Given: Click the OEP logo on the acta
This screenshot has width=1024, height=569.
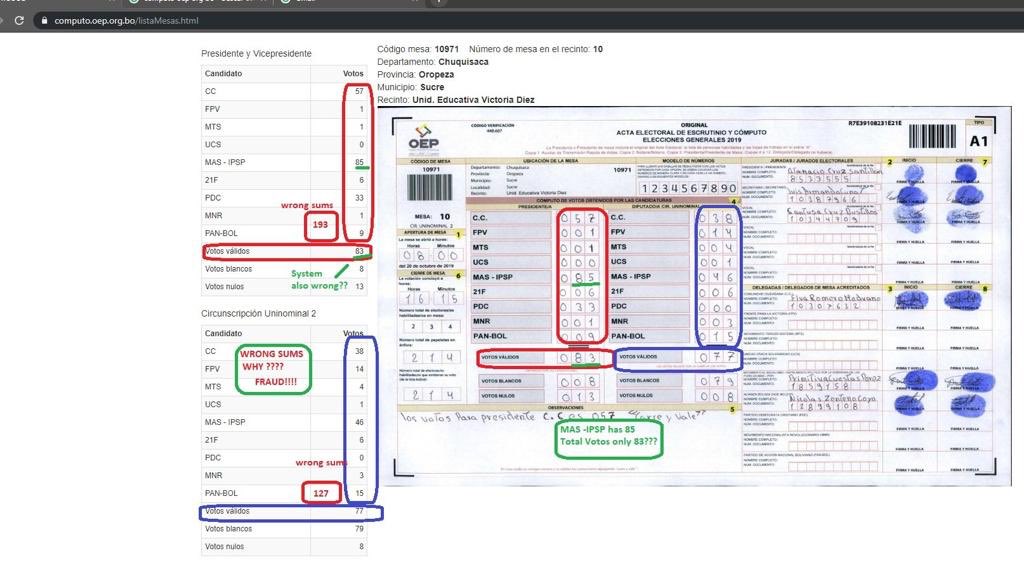Looking at the screenshot, I should (424, 138).
